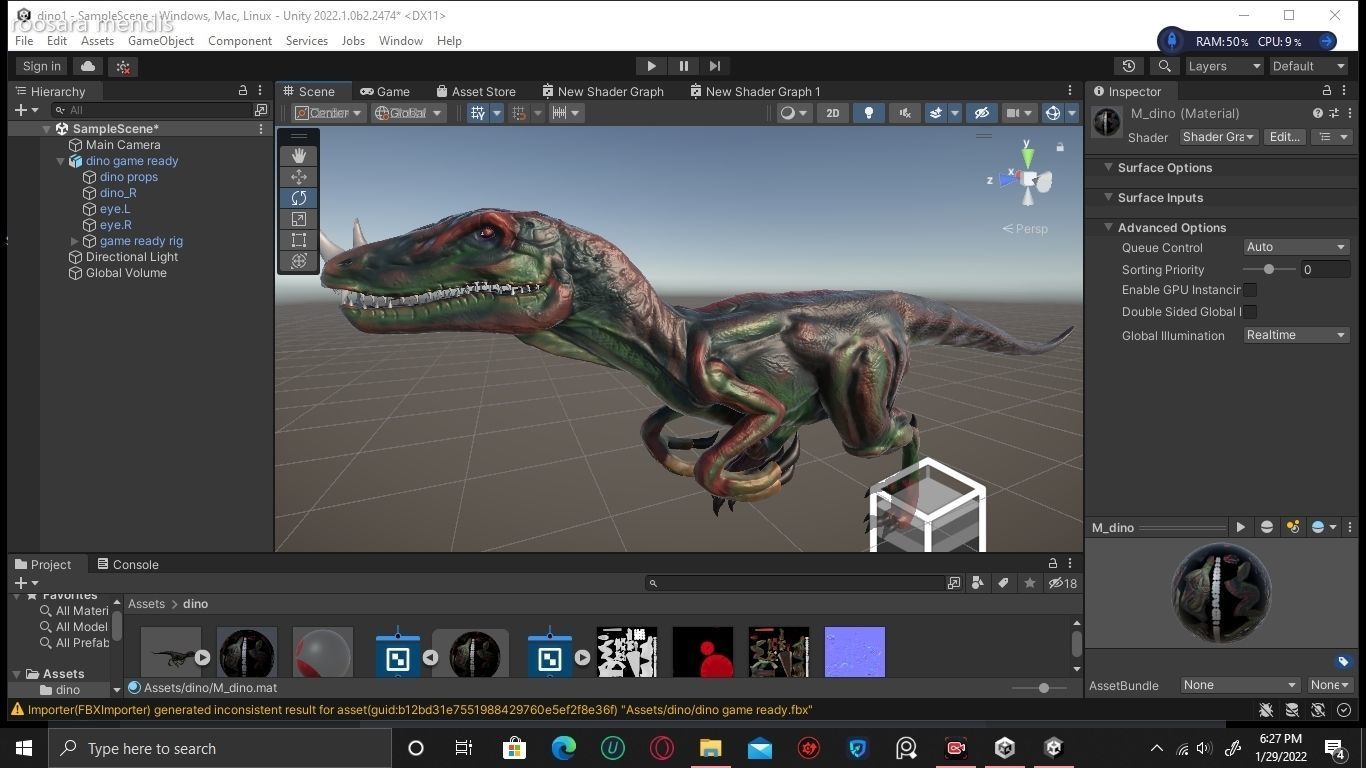
Task: Click the collab bug icon in toolbar
Action: click(123, 66)
